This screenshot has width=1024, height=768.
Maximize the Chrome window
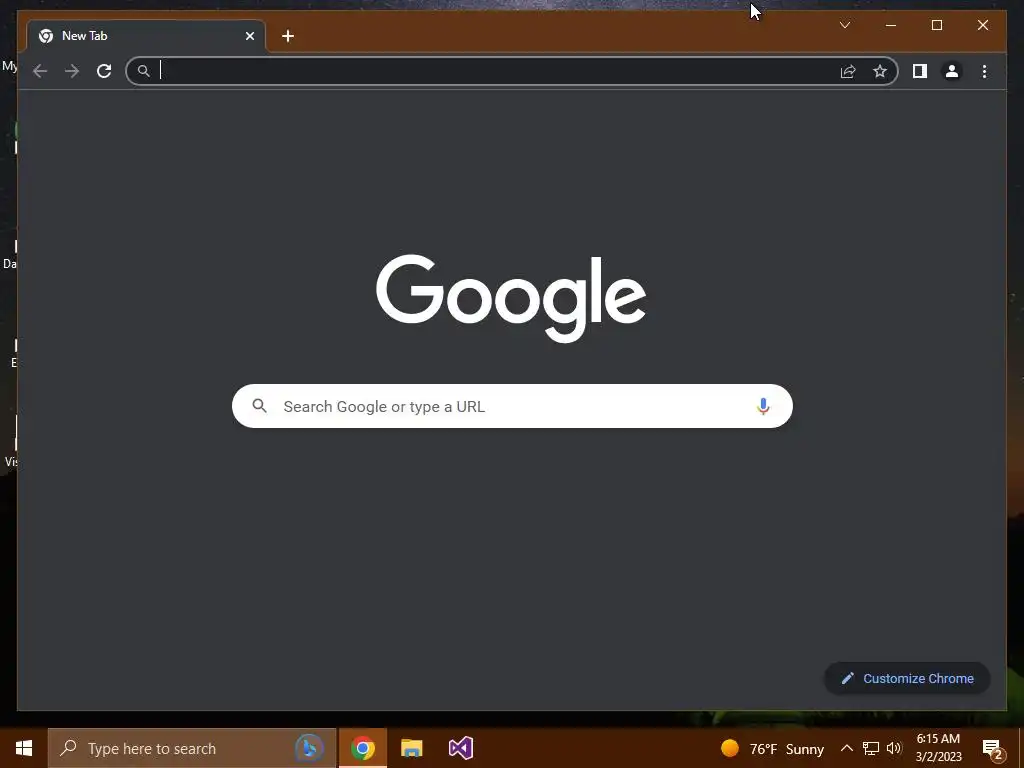(x=936, y=25)
